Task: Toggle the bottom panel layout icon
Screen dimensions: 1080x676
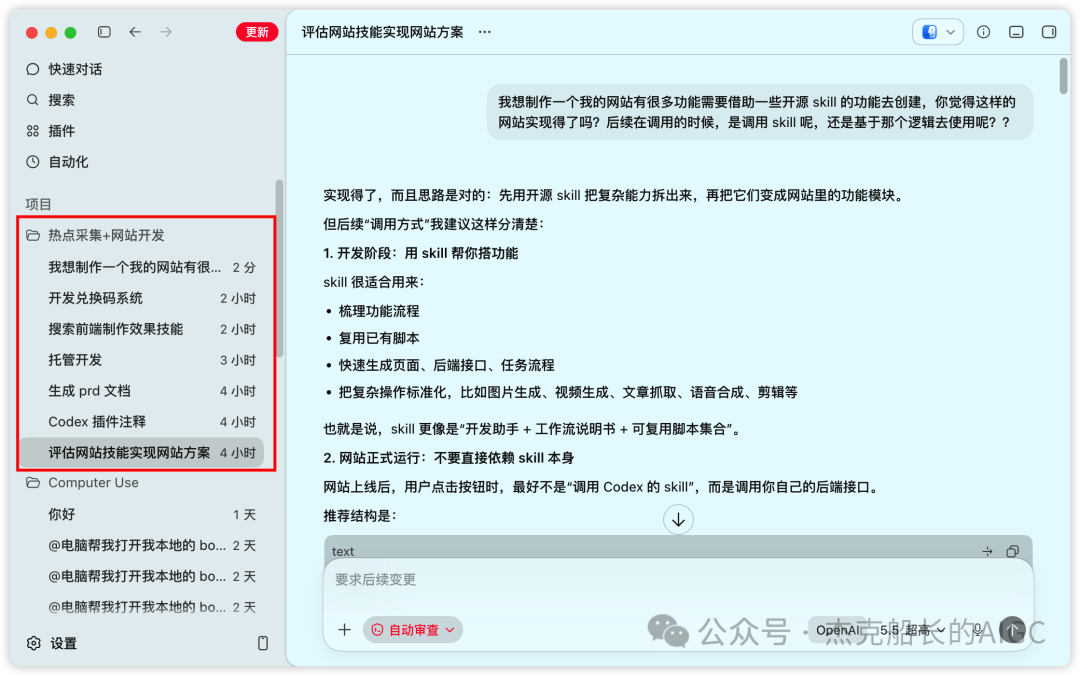Action: tap(1016, 32)
